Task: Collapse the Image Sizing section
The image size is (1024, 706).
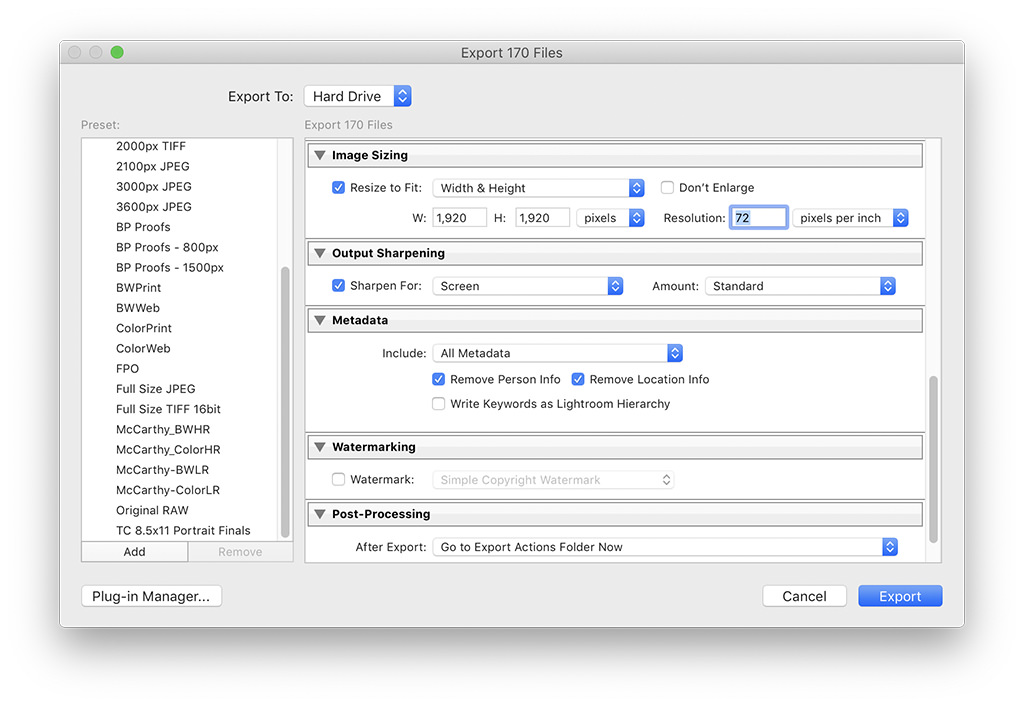Action: (320, 155)
